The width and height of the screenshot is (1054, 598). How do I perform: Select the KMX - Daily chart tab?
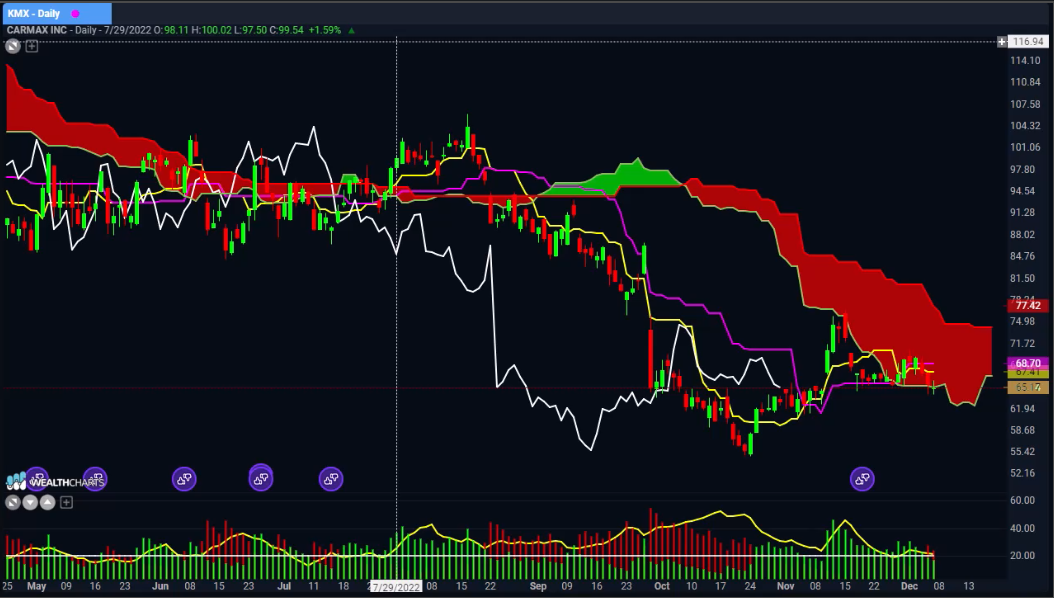point(56,13)
